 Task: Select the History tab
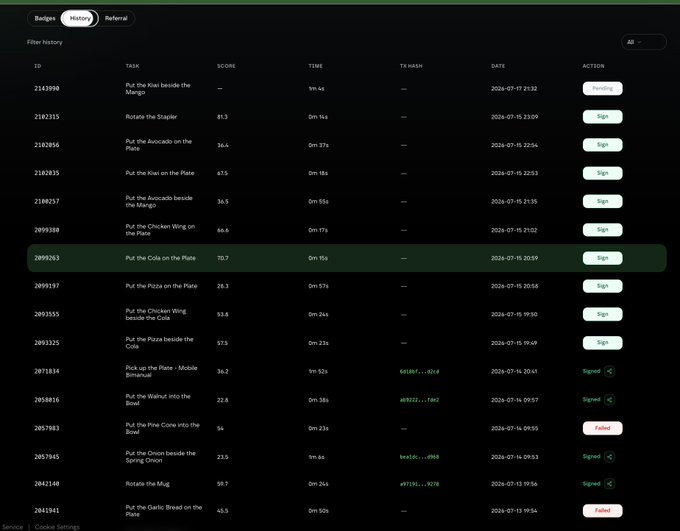click(x=80, y=18)
